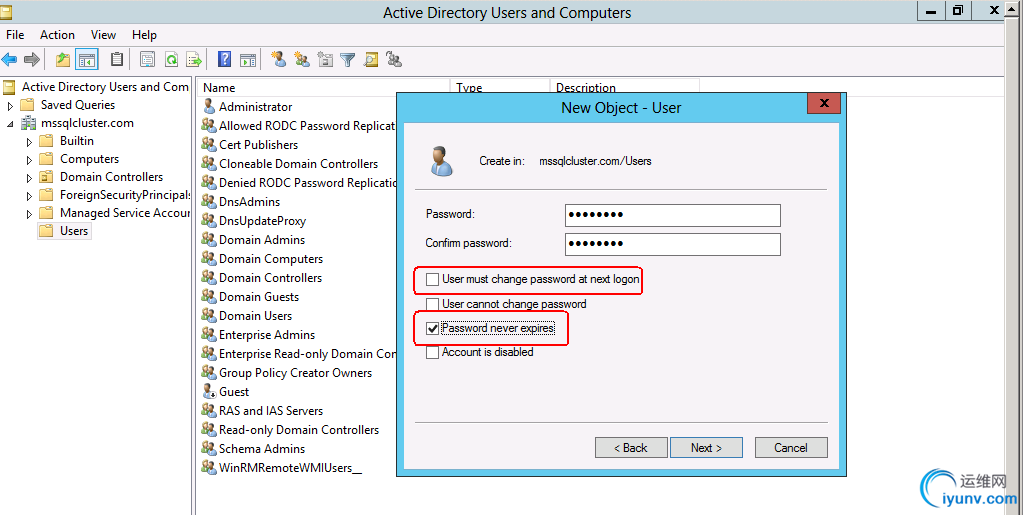Click the Export list toolbar icon

tap(194, 59)
